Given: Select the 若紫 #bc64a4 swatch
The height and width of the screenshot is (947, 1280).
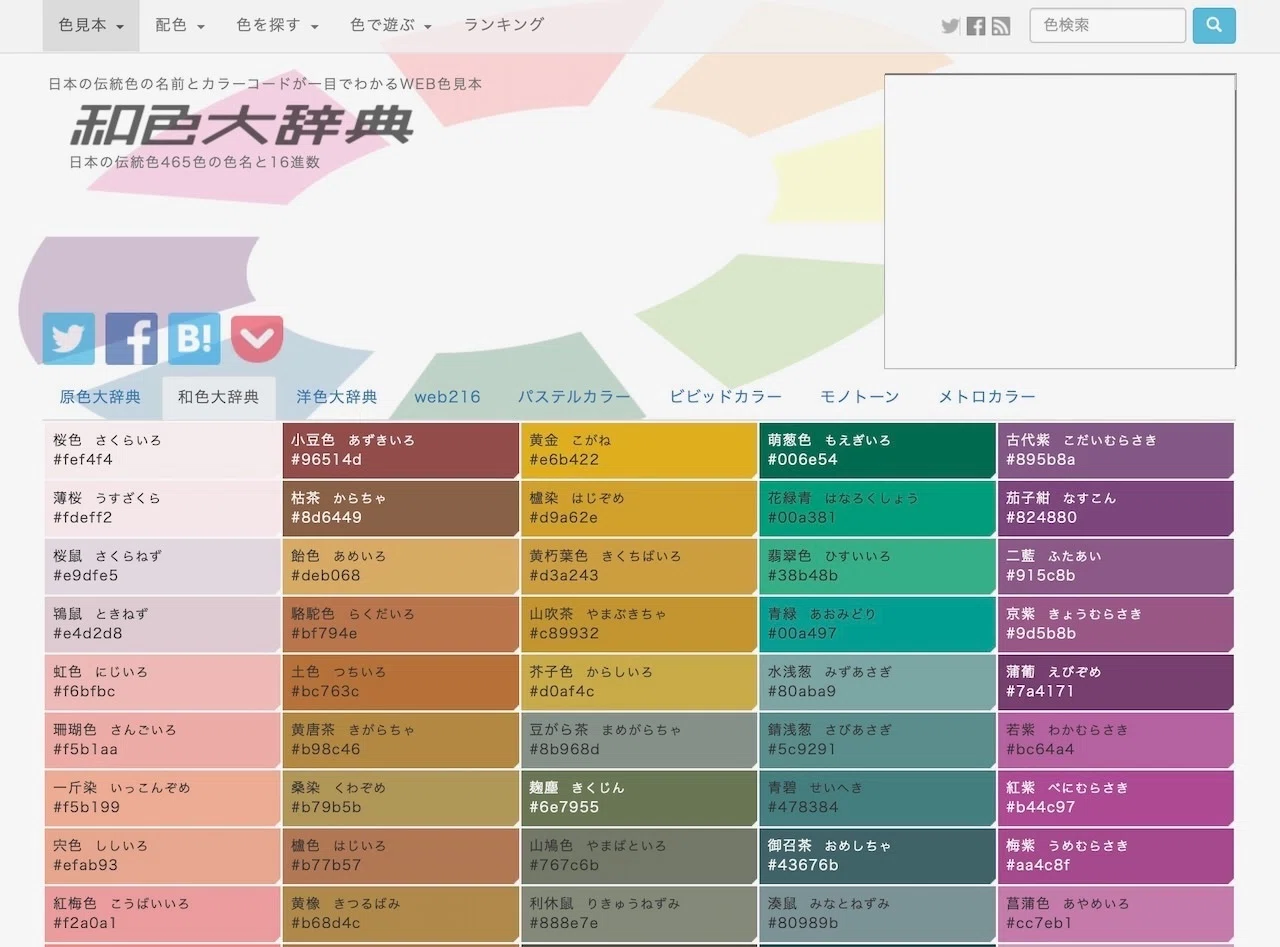Looking at the screenshot, I should (1116, 740).
